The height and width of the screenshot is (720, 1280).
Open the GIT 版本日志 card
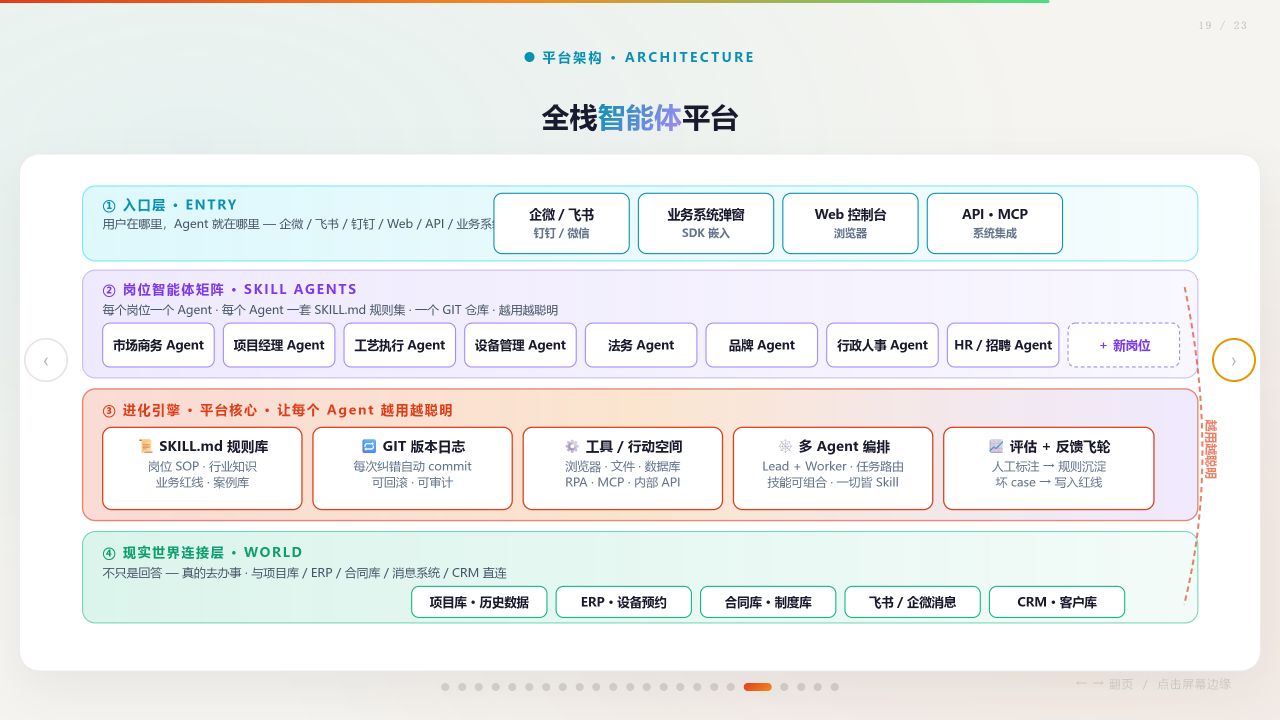(x=412, y=469)
